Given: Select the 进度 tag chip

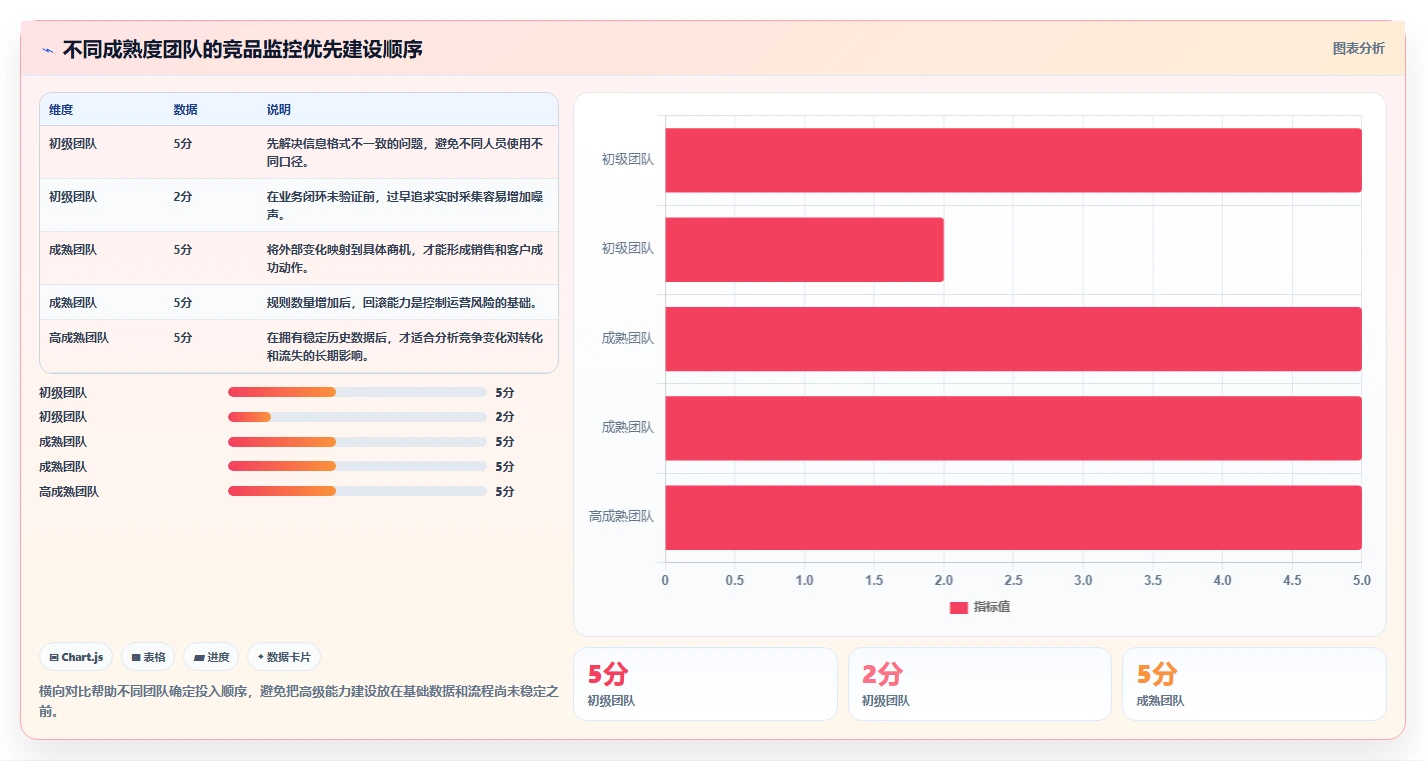Looking at the screenshot, I should pos(211,657).
